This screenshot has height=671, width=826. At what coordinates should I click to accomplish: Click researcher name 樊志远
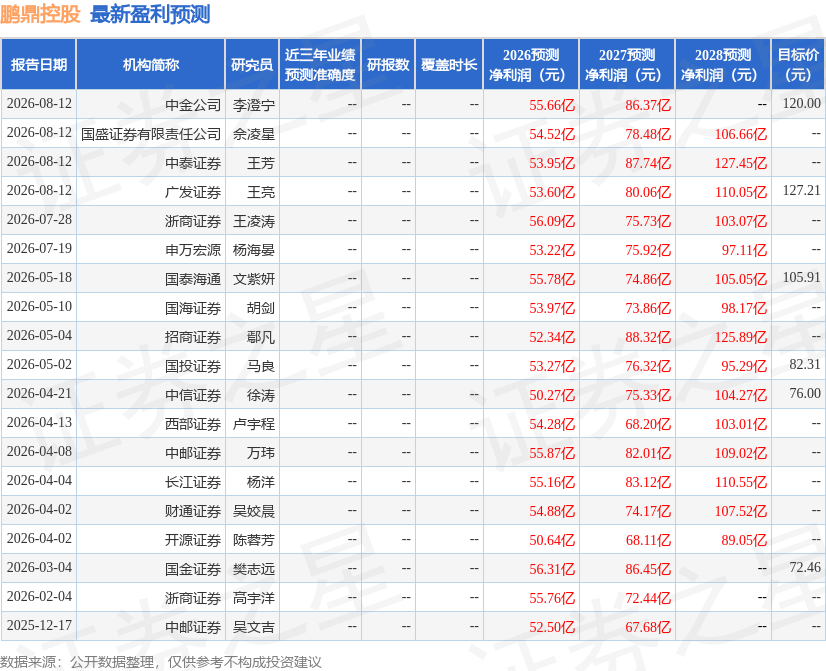tap(254, 568)
